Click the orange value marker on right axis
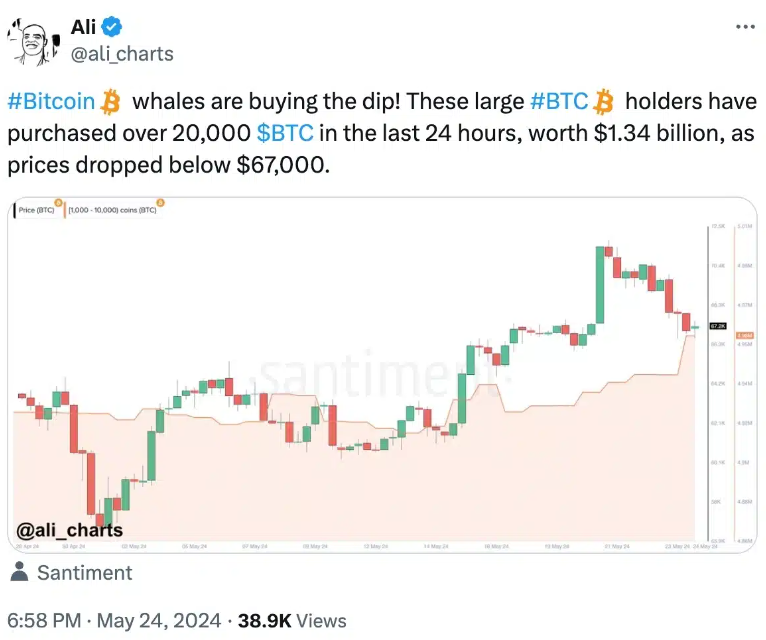The image size is (766, 640). coord(745,335)
